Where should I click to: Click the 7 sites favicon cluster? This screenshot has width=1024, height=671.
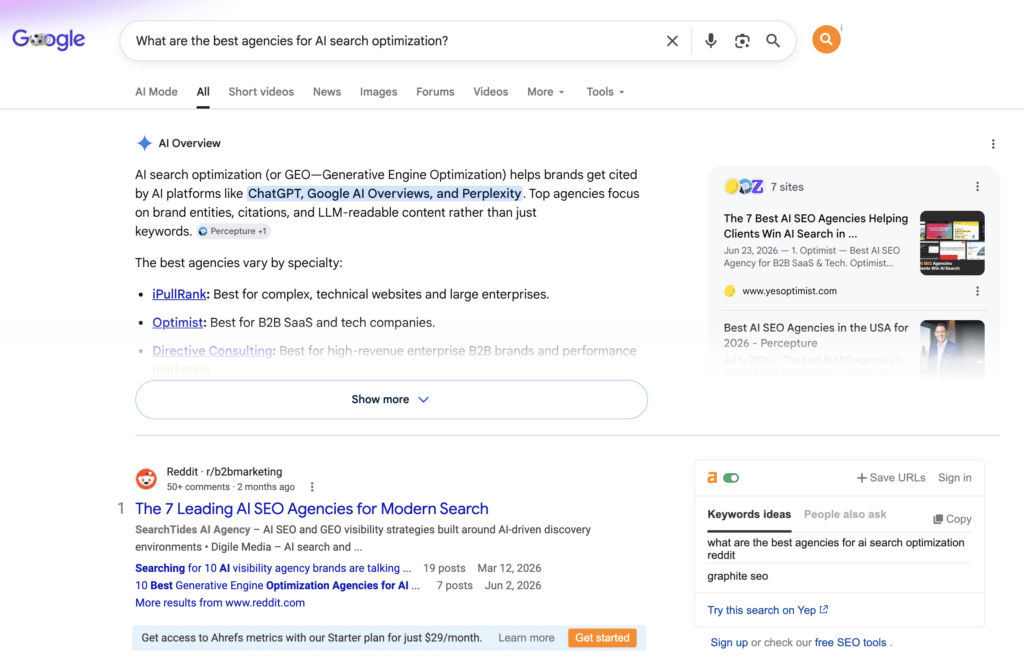pyautogui.click(x=744, y=187)
